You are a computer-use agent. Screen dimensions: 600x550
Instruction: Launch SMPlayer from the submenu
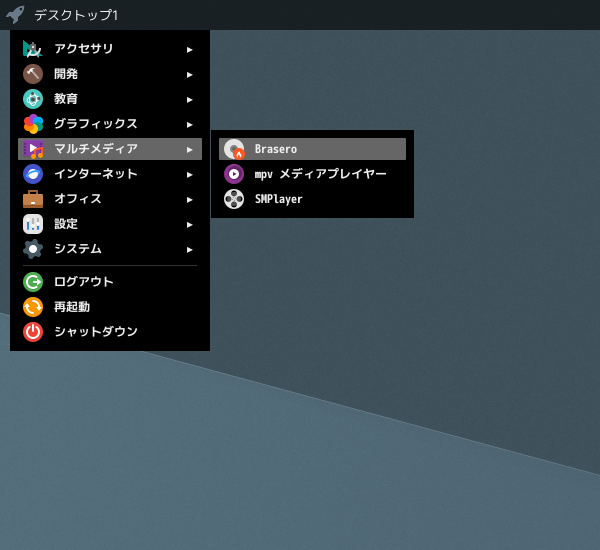click(312, 199)
